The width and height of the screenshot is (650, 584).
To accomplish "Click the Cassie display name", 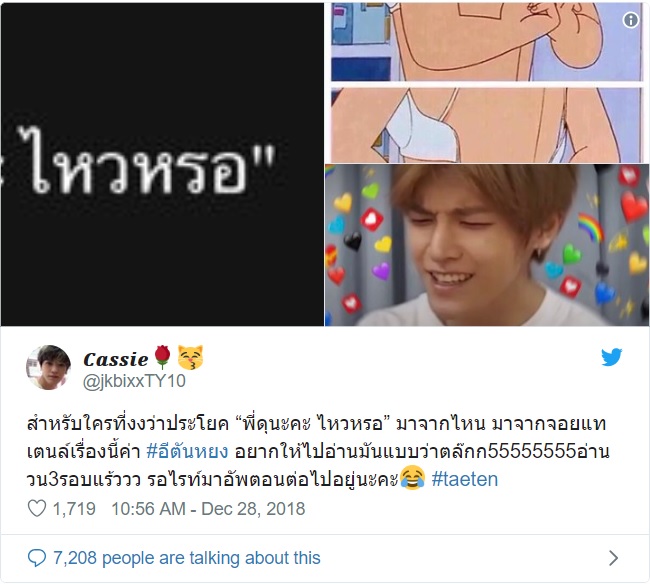I will [x=116, y=359].
